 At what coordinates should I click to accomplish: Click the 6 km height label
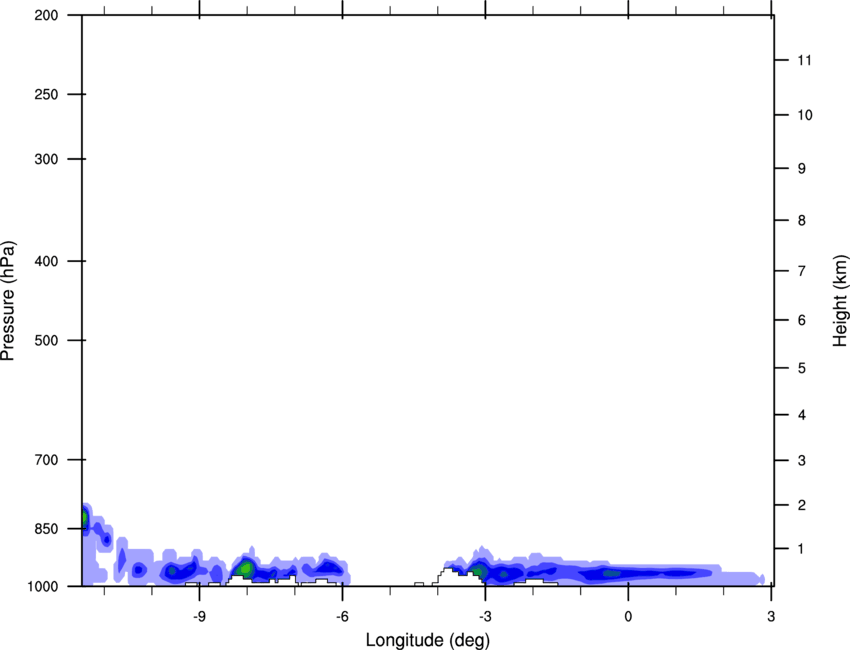(801, 320)
